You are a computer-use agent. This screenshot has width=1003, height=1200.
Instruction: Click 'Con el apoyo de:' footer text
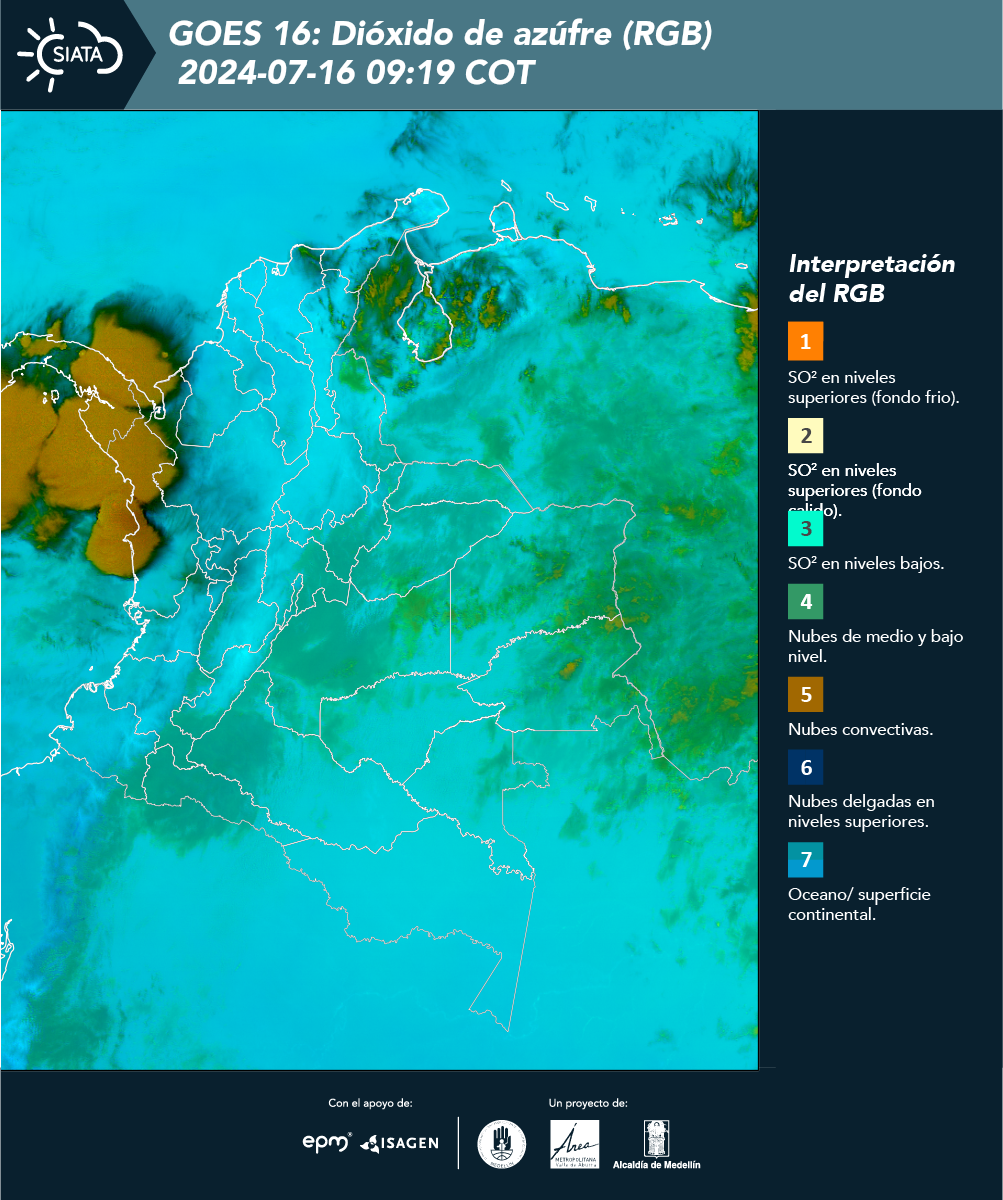370,1103
